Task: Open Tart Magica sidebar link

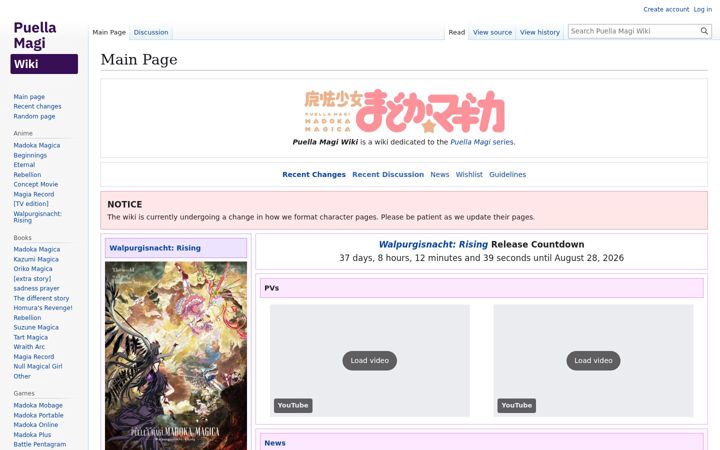Action: 30,338
